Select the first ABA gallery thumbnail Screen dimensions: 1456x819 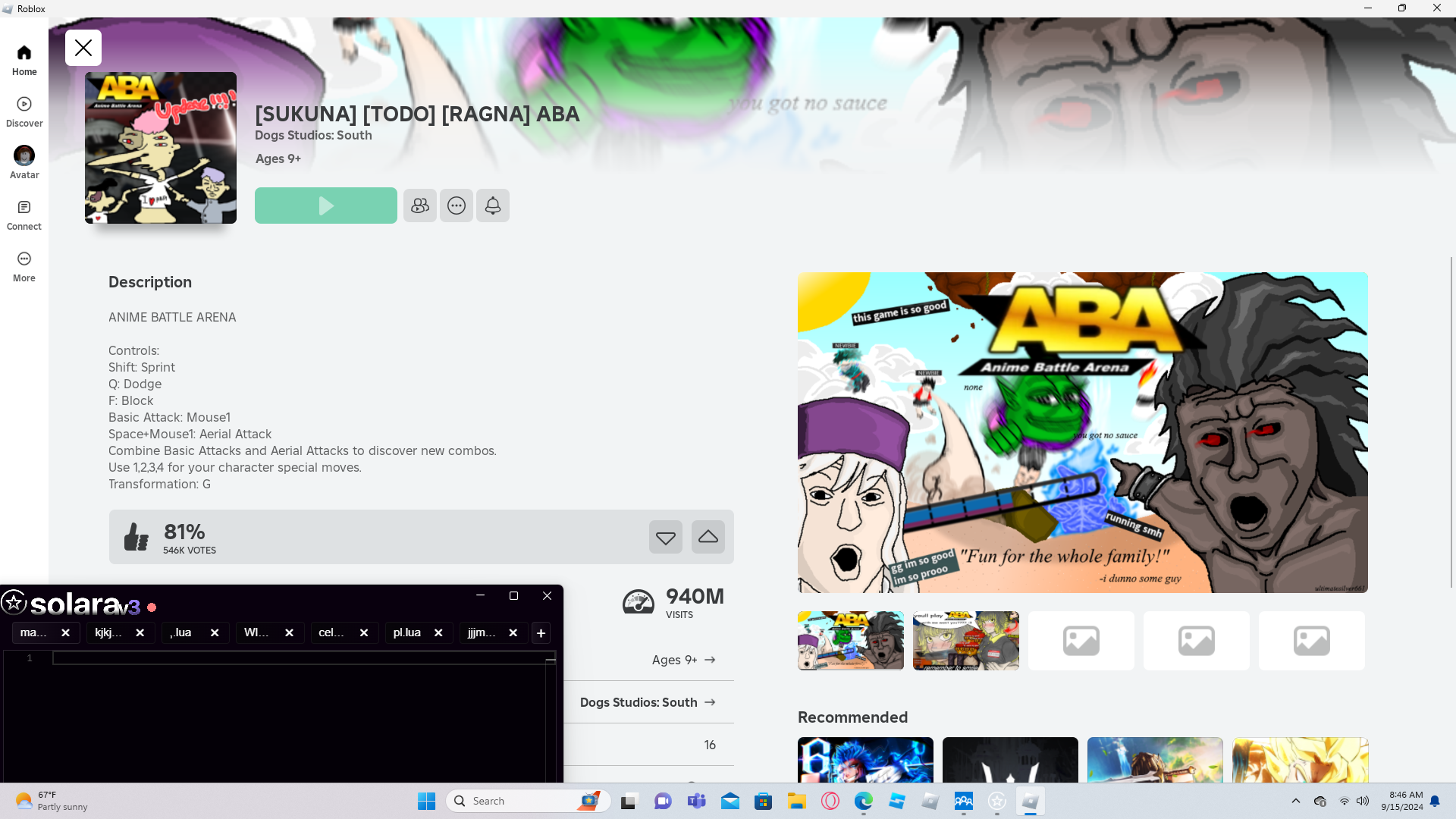tap(851, 641)
